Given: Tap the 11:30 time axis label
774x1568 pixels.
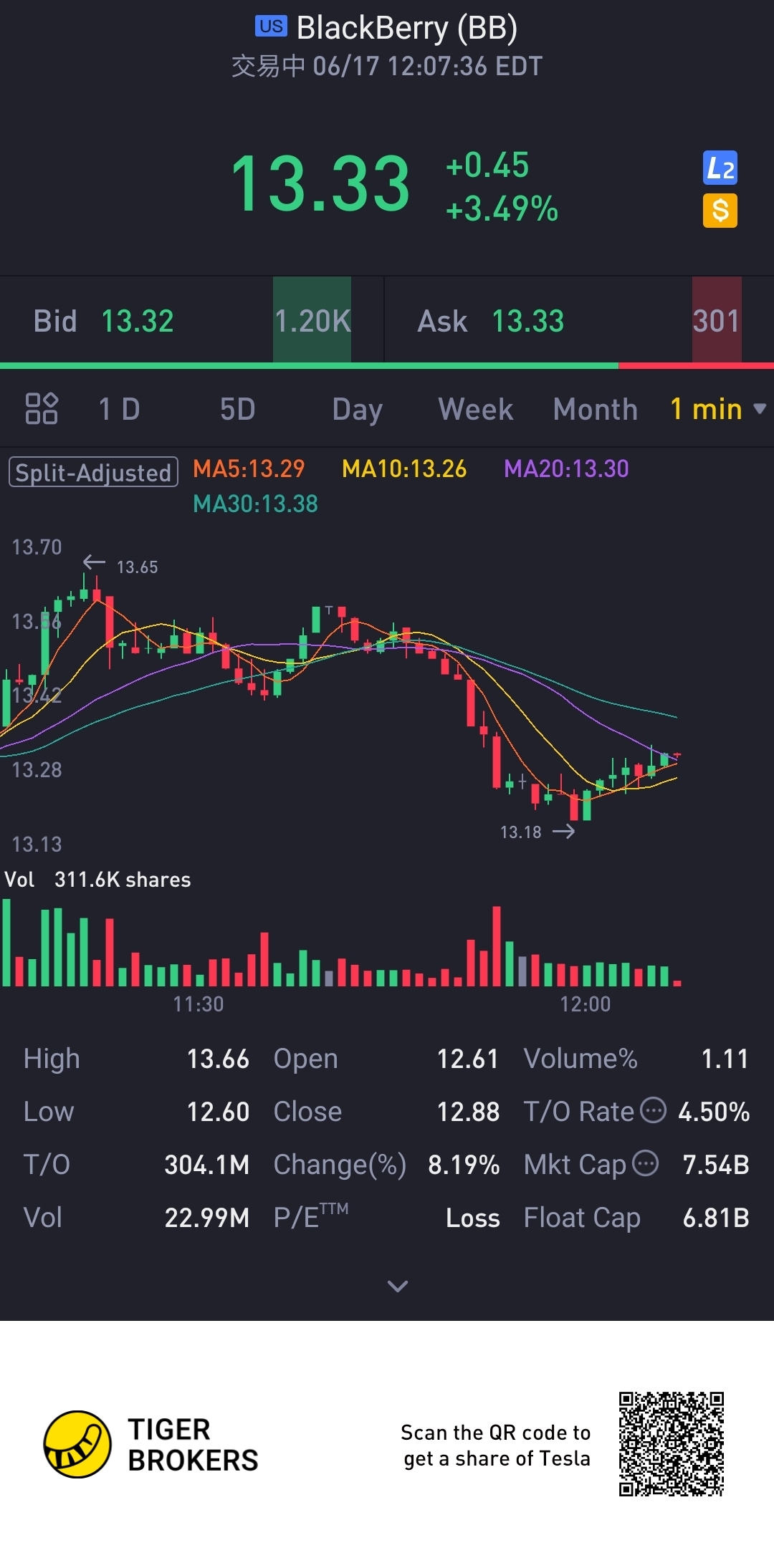Looking at the screenshot, I should click(198, 1004).
